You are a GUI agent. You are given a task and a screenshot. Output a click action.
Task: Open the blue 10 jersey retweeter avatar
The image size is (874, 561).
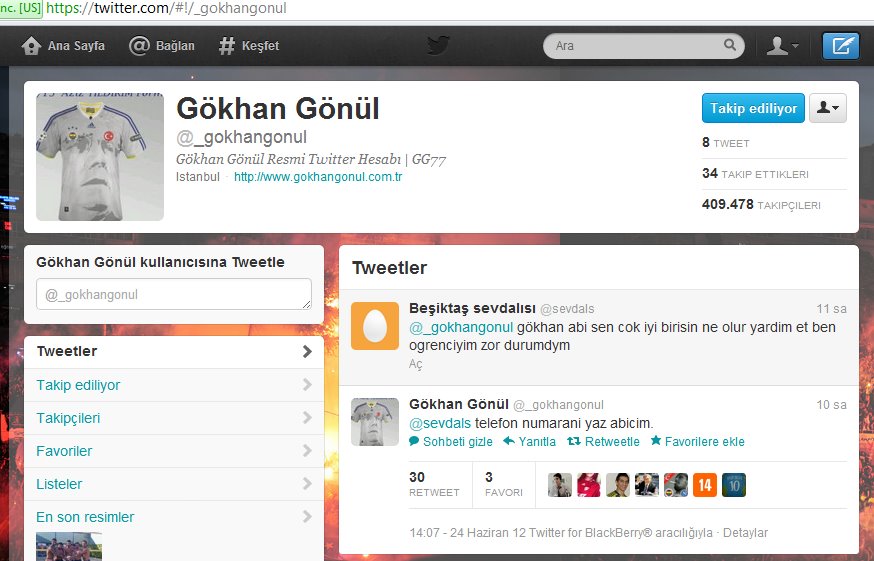coord(734,485)
